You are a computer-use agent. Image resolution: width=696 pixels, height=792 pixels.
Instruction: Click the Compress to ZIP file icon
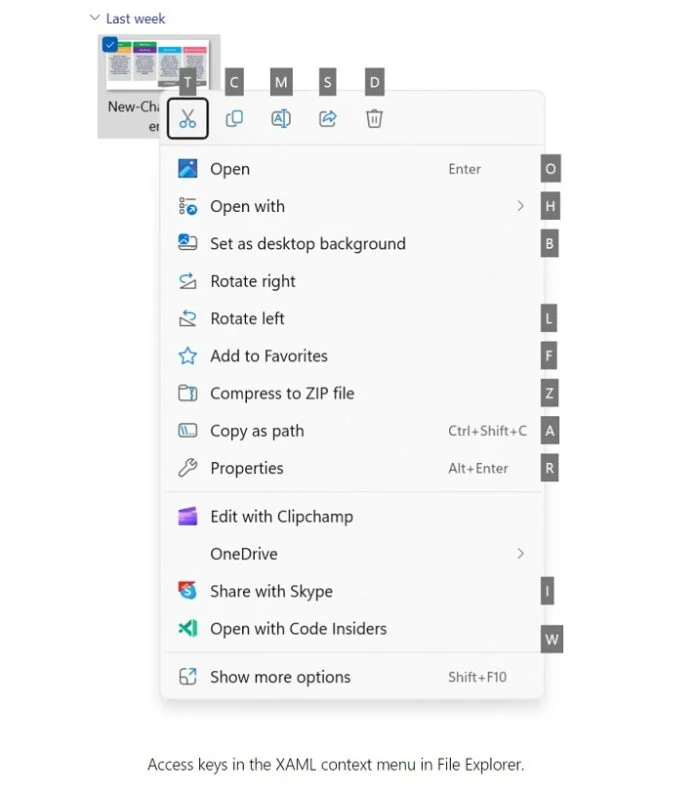(187, 393)
